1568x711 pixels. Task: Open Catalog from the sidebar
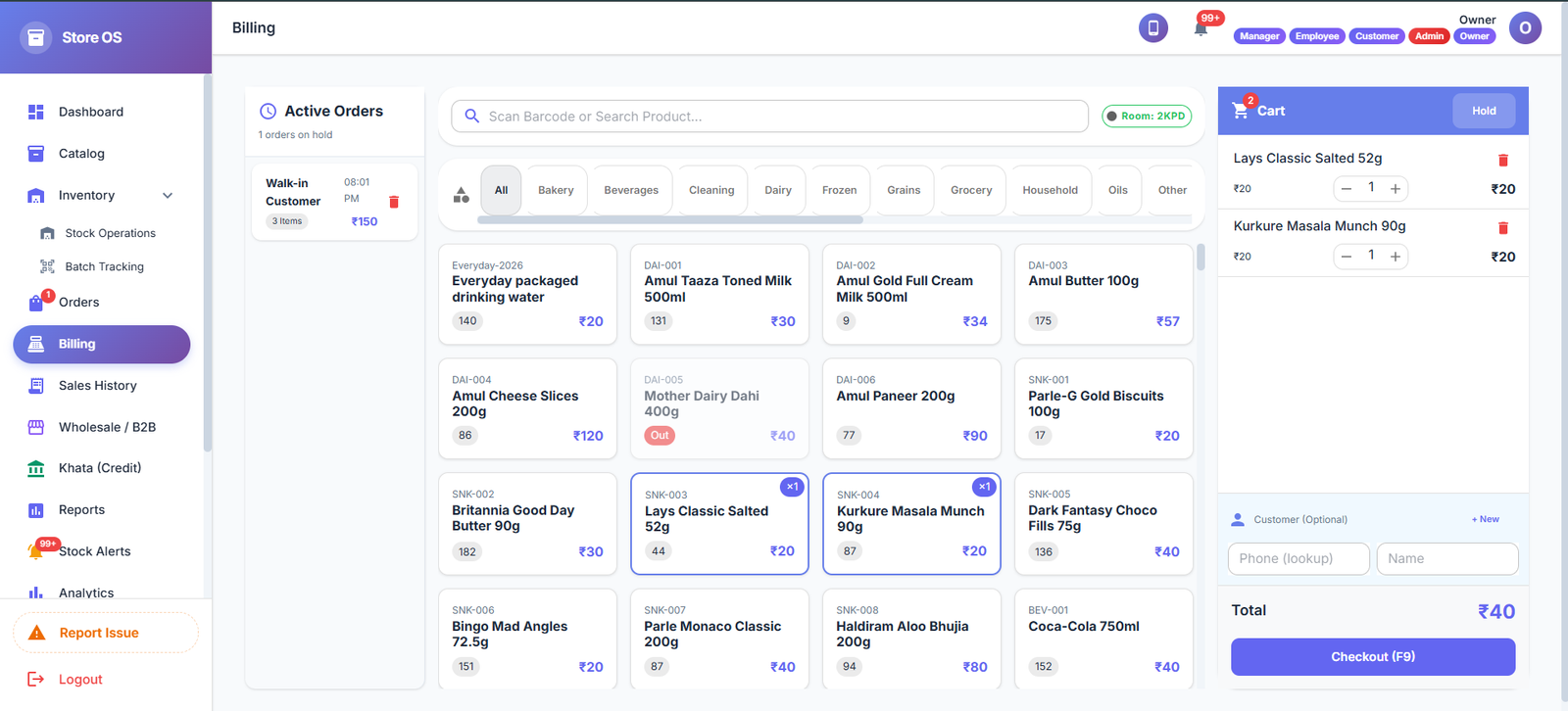(81, 154)
